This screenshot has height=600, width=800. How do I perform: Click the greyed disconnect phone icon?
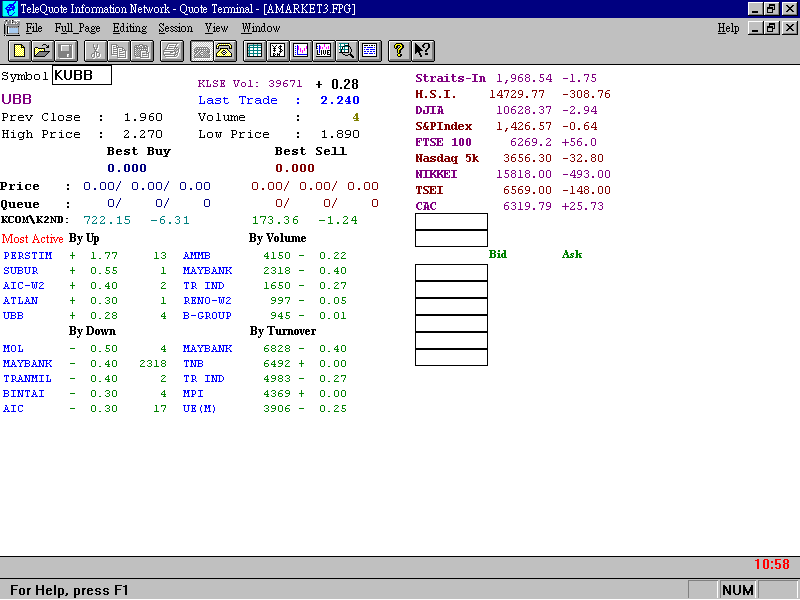(202, 51)
